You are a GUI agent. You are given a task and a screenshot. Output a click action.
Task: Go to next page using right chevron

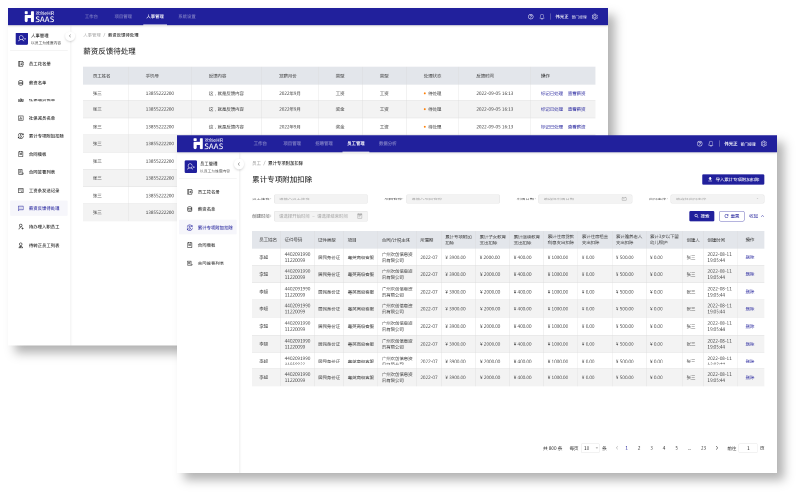718,448
